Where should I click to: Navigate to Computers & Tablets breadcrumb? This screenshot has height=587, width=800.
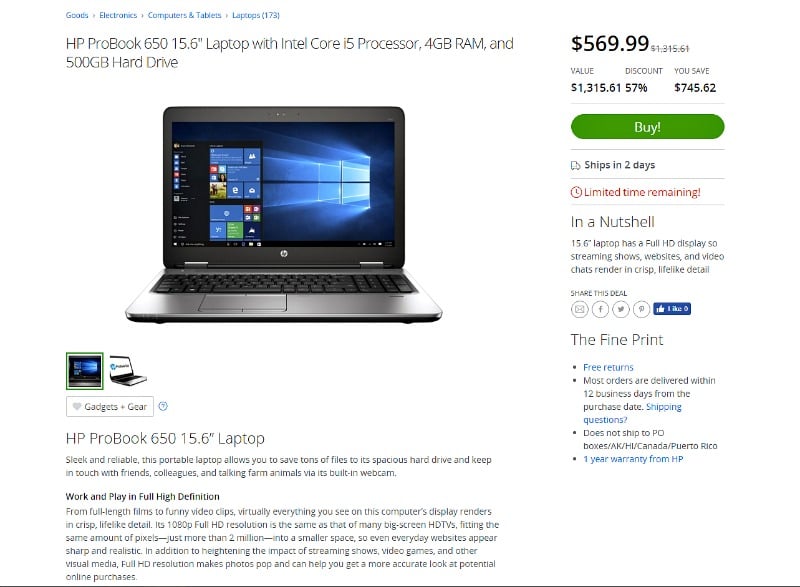pos(185,15)
